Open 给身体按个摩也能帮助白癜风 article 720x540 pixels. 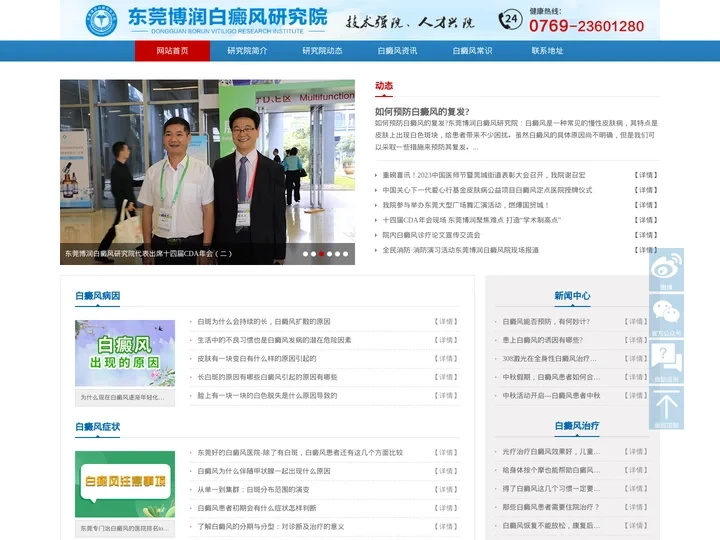(551, 470)
